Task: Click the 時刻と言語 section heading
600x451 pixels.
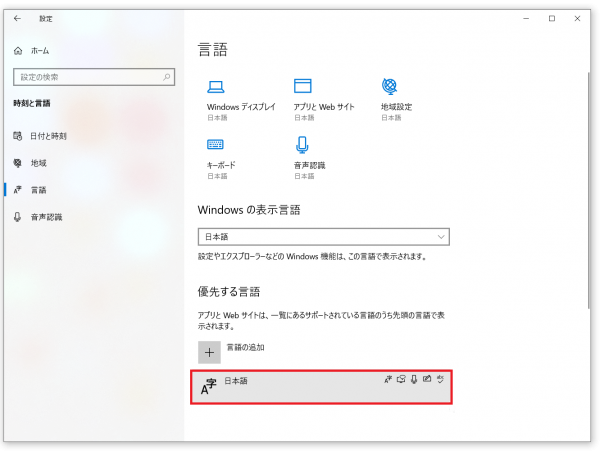Action: [x=32, y=103]
